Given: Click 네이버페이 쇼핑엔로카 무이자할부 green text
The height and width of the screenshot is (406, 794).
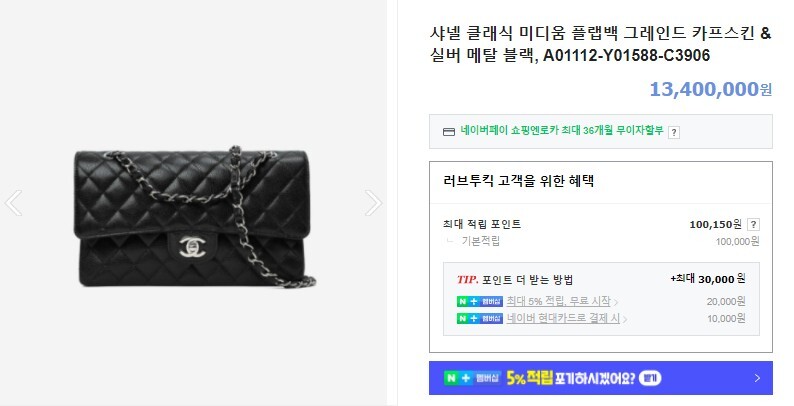Looking at the screenshot, I should pyautogui.click(x=562, y=130).
